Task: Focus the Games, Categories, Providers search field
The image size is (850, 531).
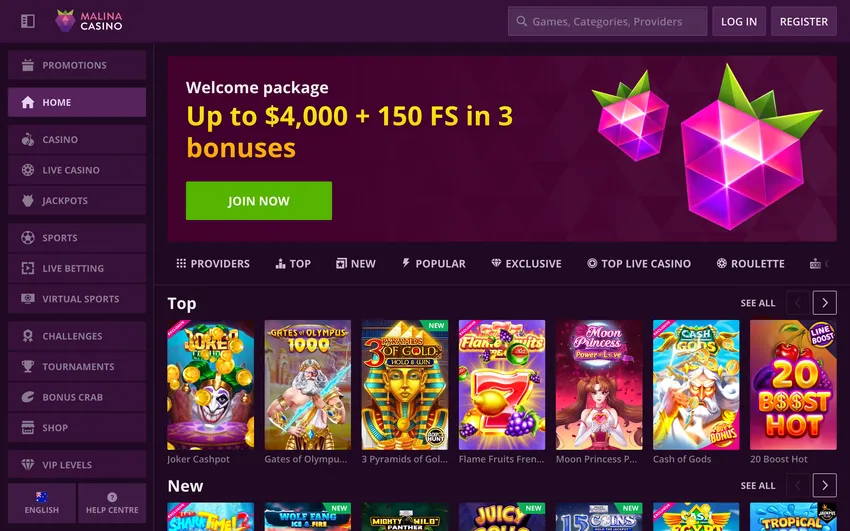Action: pyautogui.click(x=607, y=22)
